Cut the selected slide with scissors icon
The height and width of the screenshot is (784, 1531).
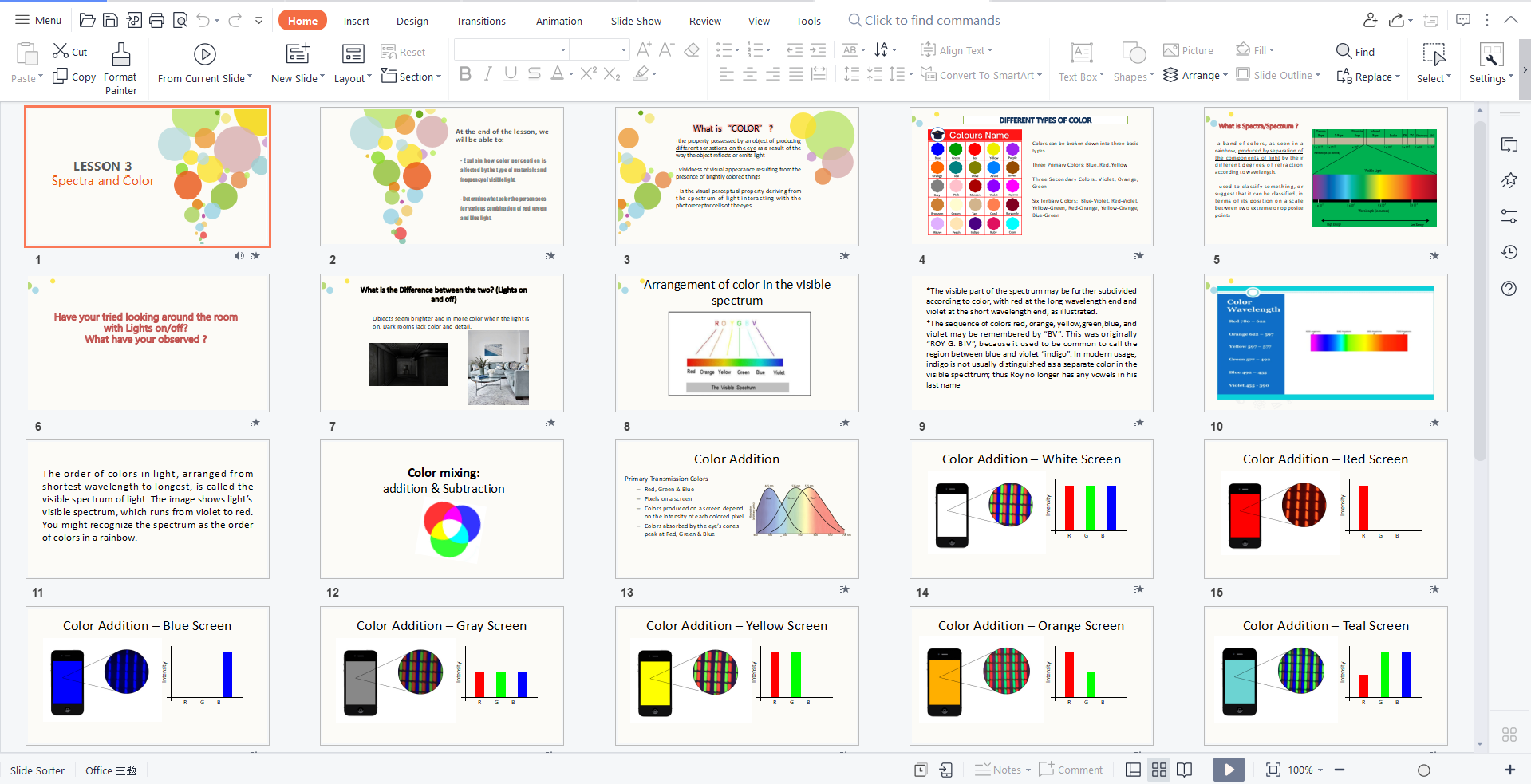pyautogui.click(x=61, y=52)
